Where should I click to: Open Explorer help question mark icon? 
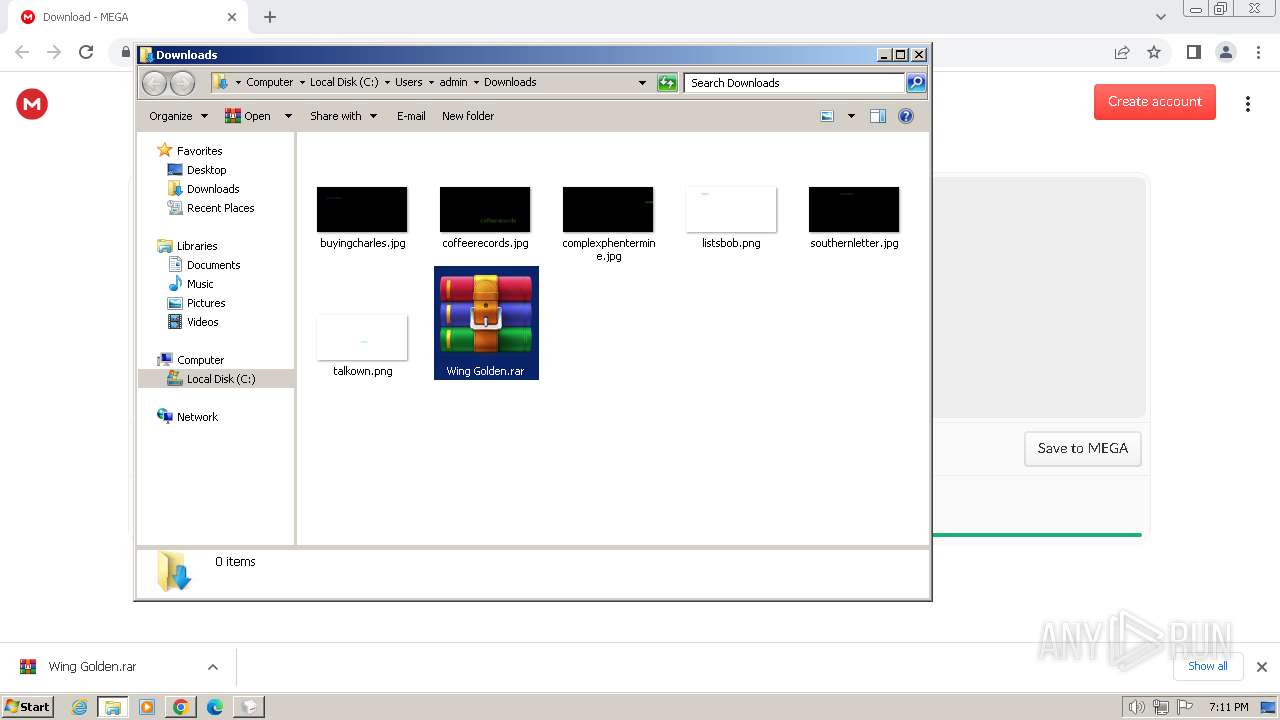pos(906,116)
